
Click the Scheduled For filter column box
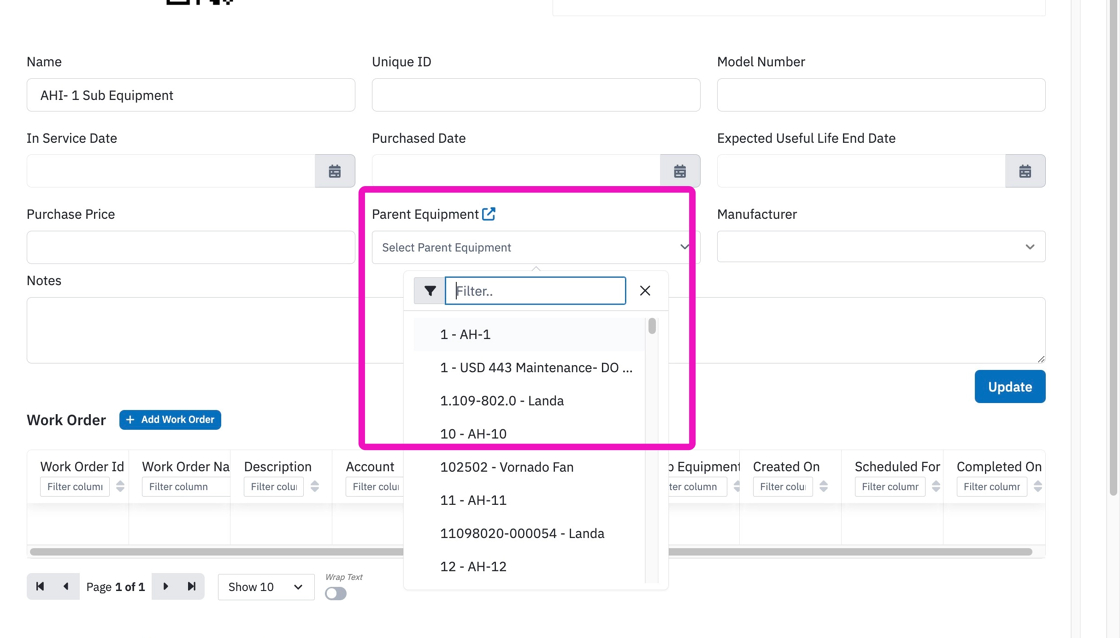tap(890, 487)
